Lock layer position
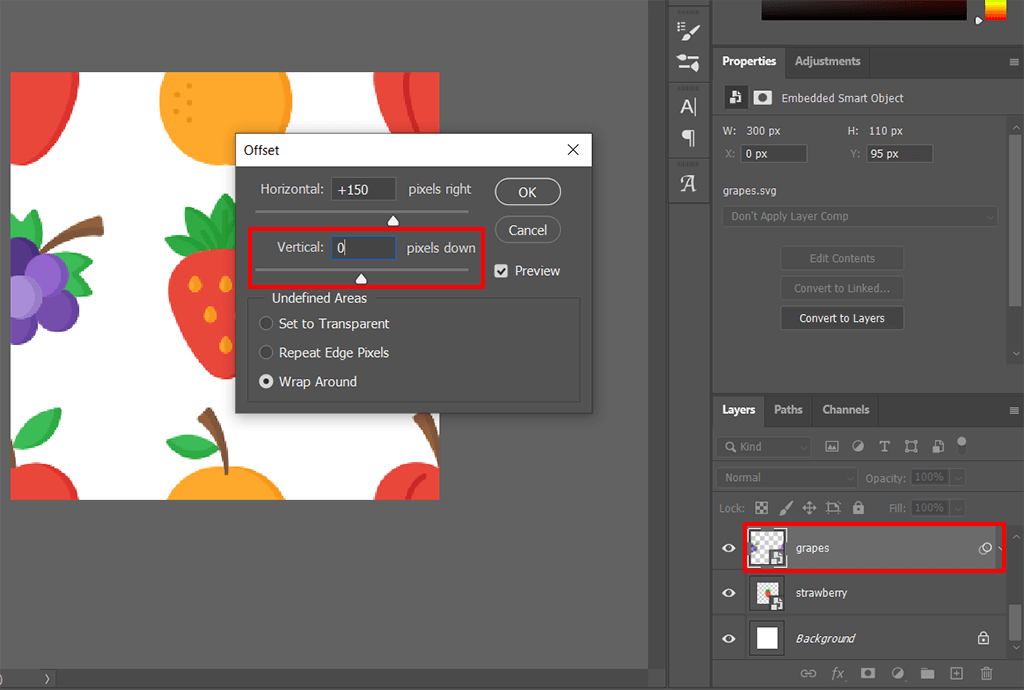The image size is (1024, 690). 809,508
